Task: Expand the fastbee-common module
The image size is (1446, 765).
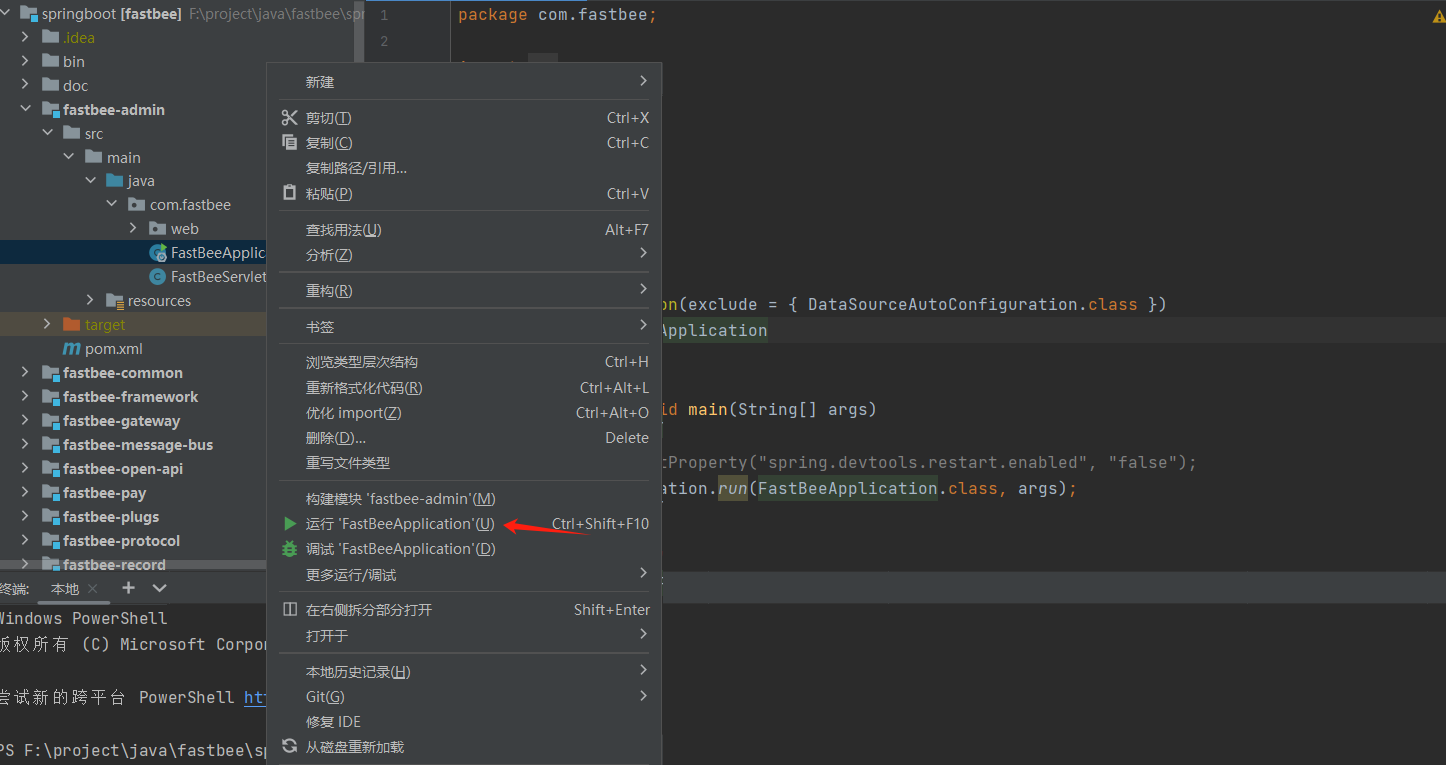Action: pos(25,373)
